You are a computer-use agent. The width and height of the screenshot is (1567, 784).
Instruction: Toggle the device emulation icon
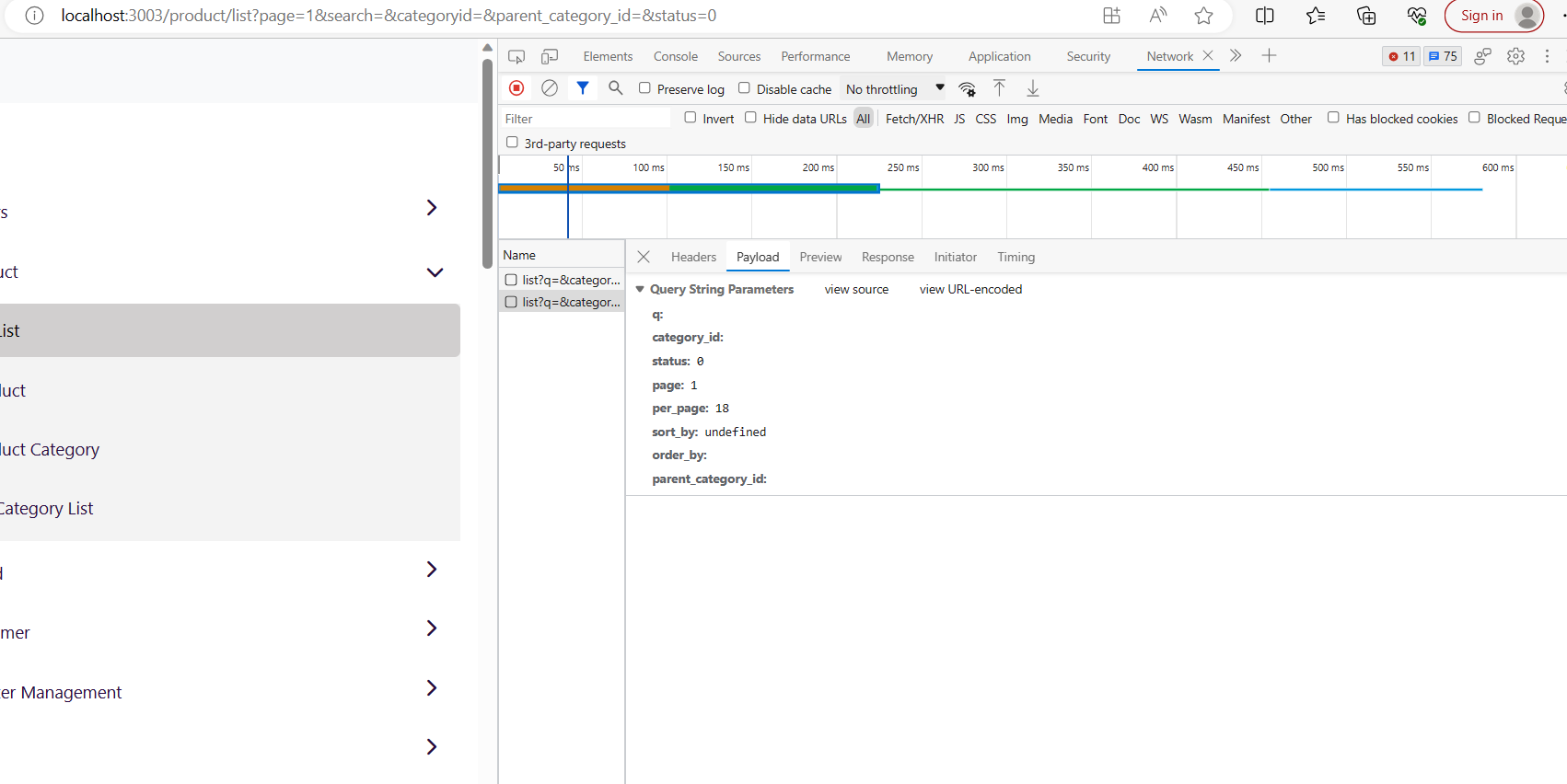tap(550, 56)
